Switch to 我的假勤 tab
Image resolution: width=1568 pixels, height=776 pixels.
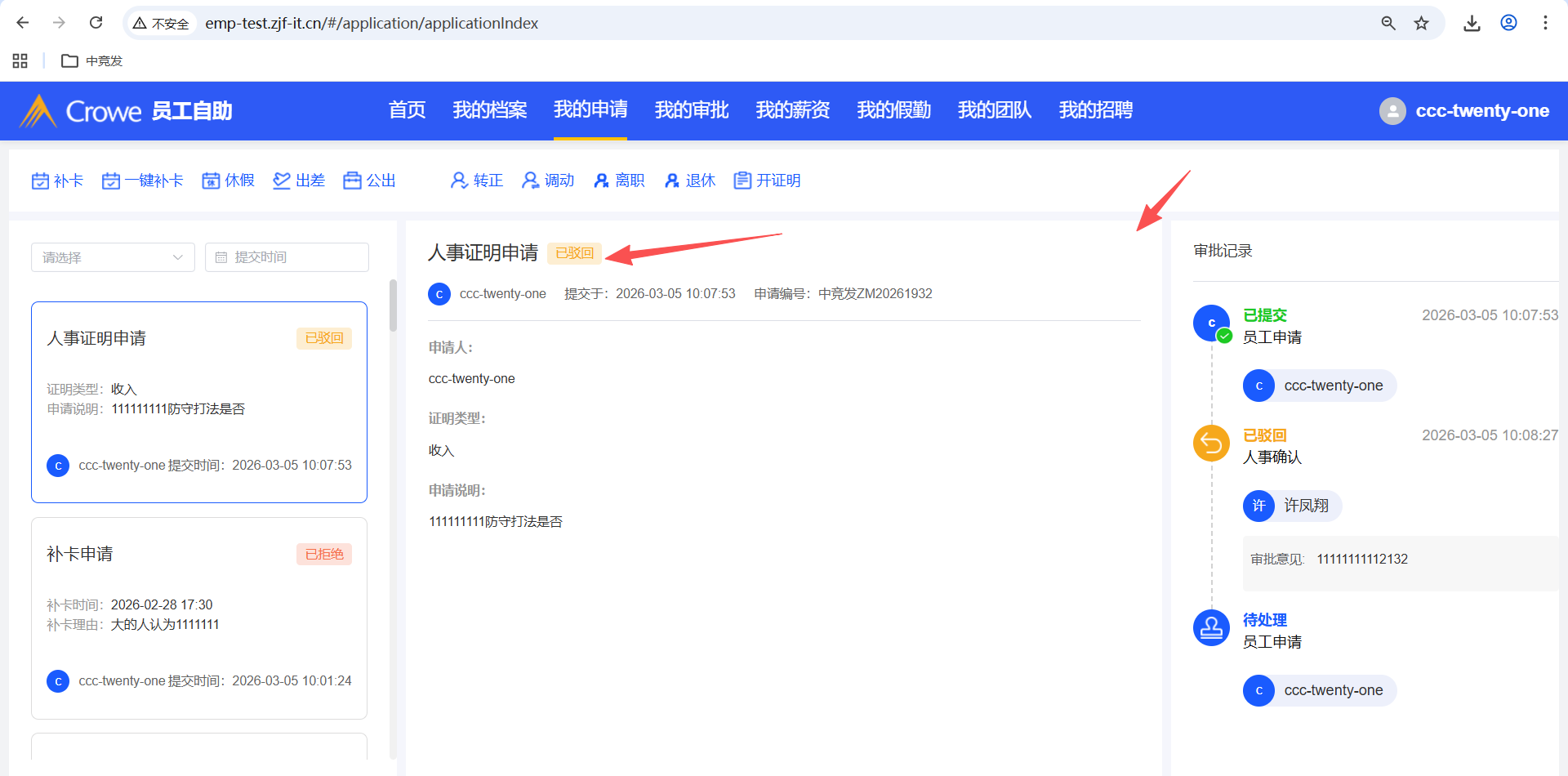pos(894,110)
